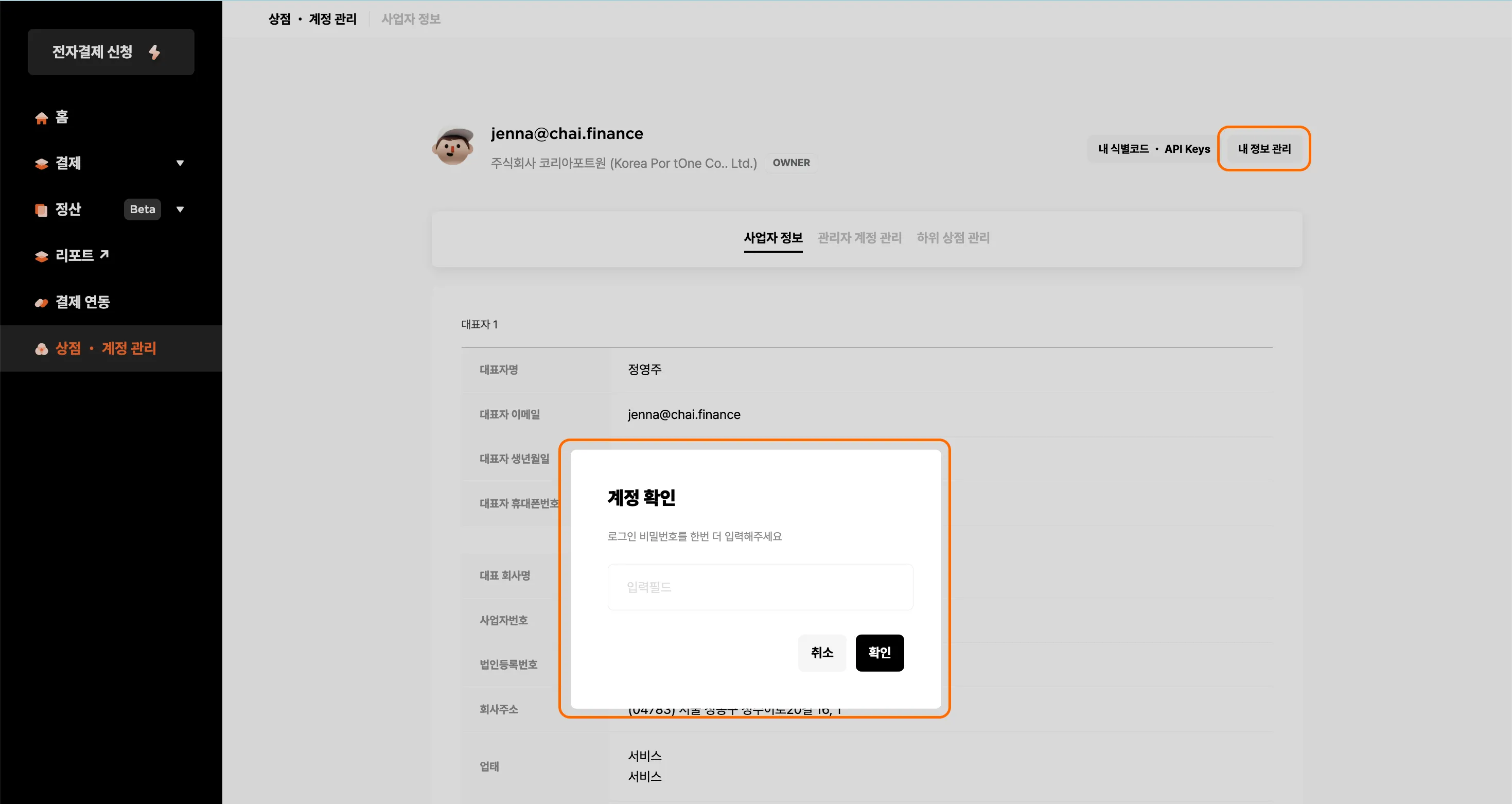Switch to 하위 상점 관리 tab
The width and height of the screenshot is (1512, 804).
(x=953, y=238)
